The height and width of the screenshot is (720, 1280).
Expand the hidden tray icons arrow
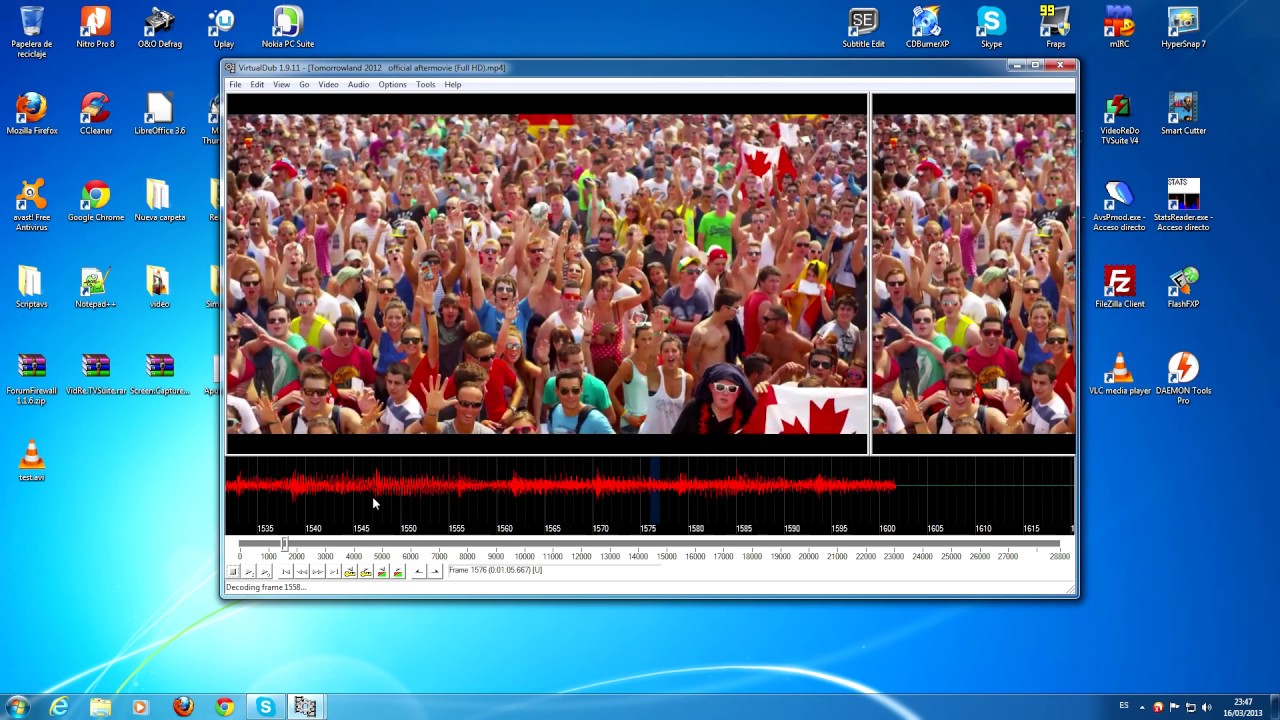click(x=1143, y=707)
